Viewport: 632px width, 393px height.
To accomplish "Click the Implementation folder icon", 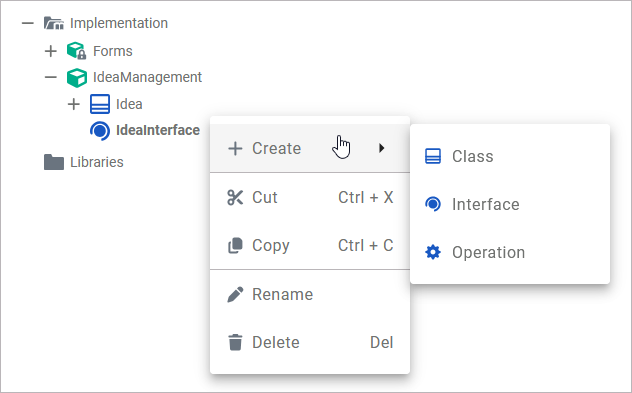I will tap(54, 23).
